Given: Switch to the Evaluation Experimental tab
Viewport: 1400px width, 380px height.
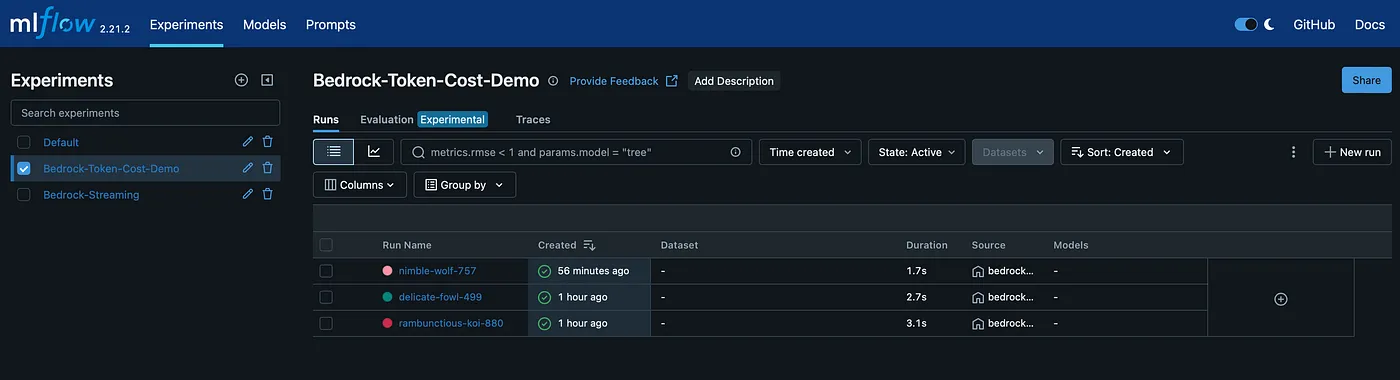Looking at the screenshot, I should (424, 119).
